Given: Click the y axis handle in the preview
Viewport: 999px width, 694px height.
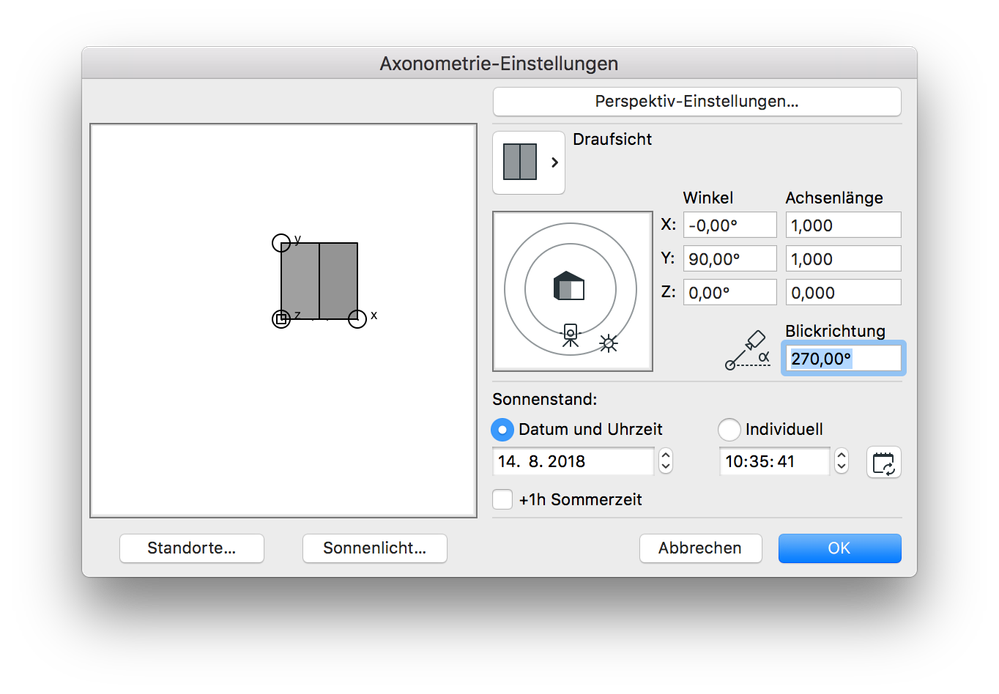Looking at the screenshot, I should tap(281, 243).
